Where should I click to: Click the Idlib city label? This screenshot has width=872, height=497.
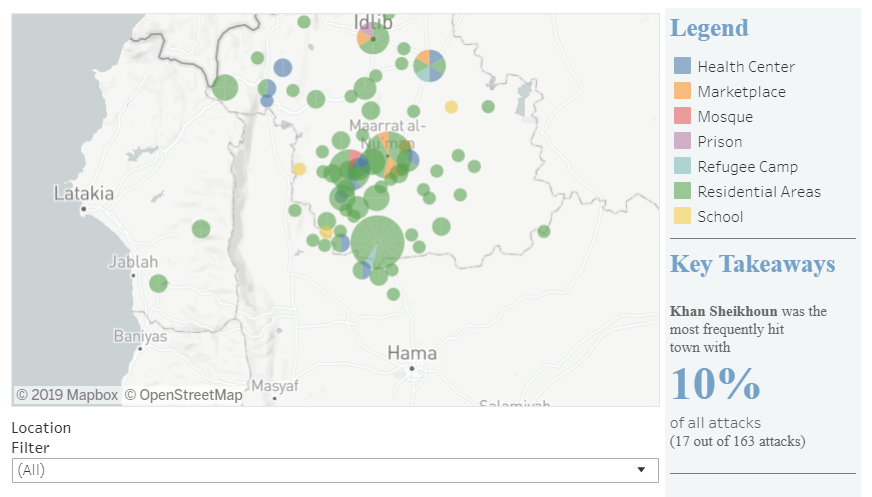tap(373, 23)
